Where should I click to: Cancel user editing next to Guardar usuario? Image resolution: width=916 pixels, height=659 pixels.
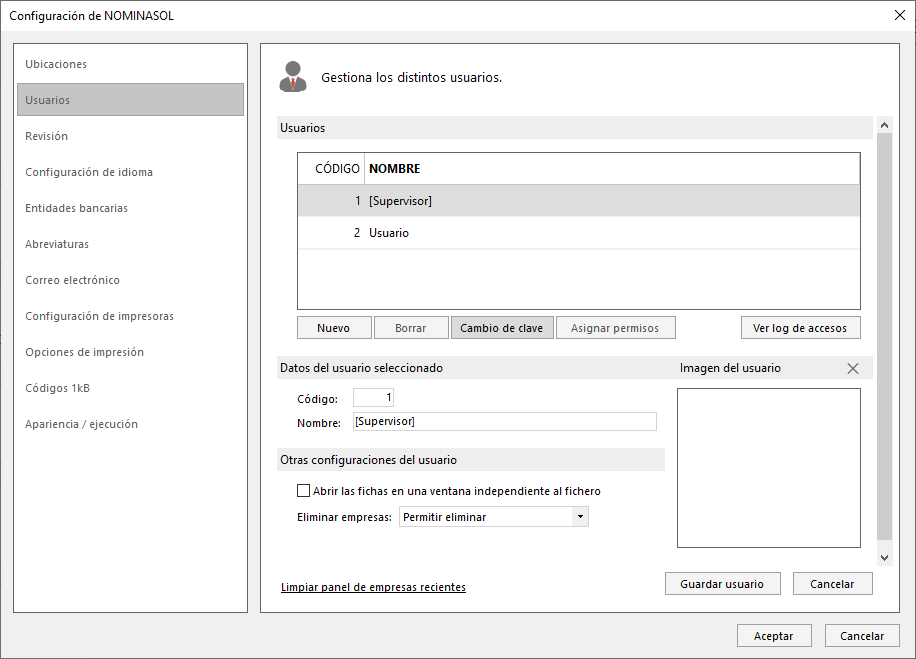pos(832,584)
